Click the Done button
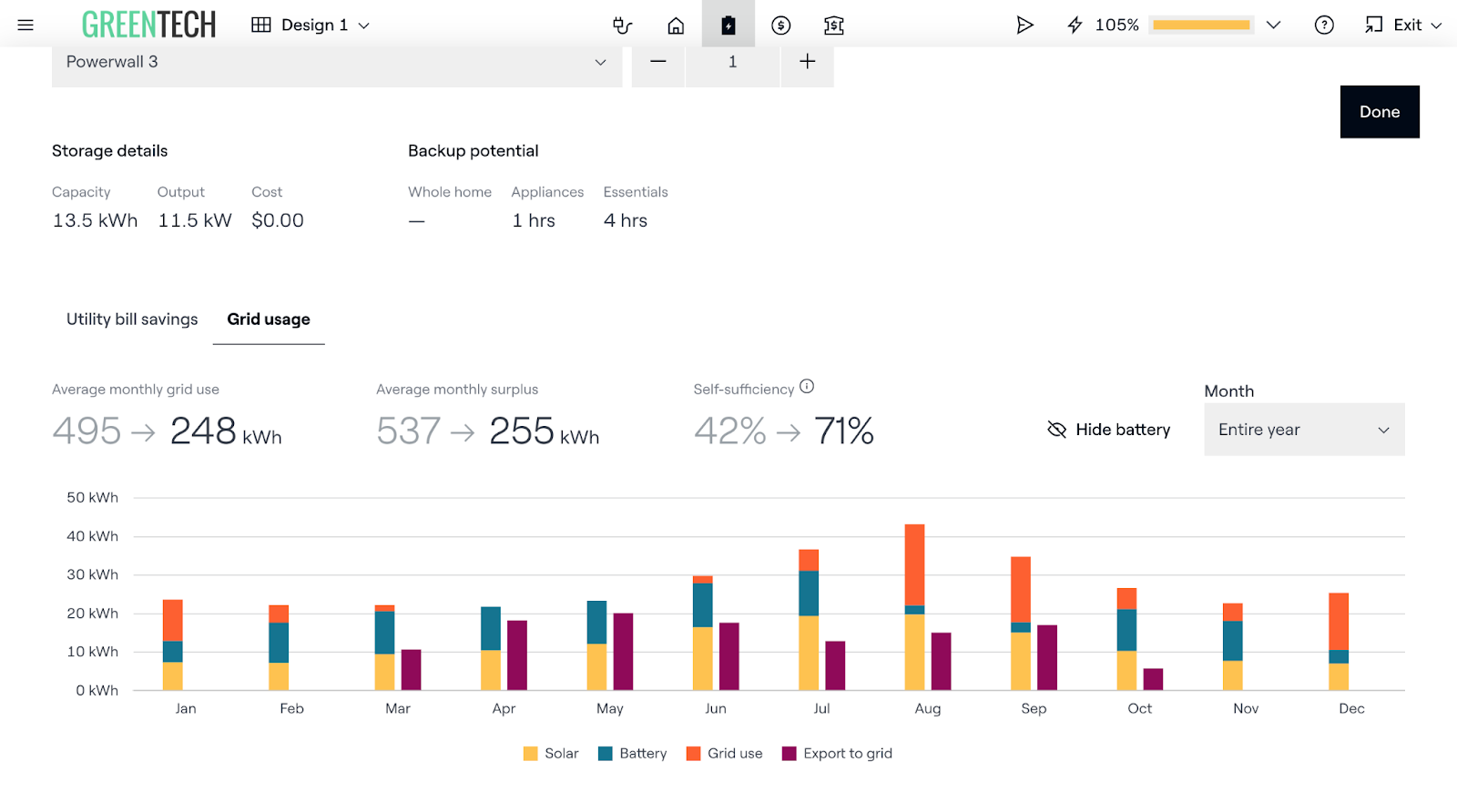This screenshot has width=1457, height=812. pos(1380,112)
